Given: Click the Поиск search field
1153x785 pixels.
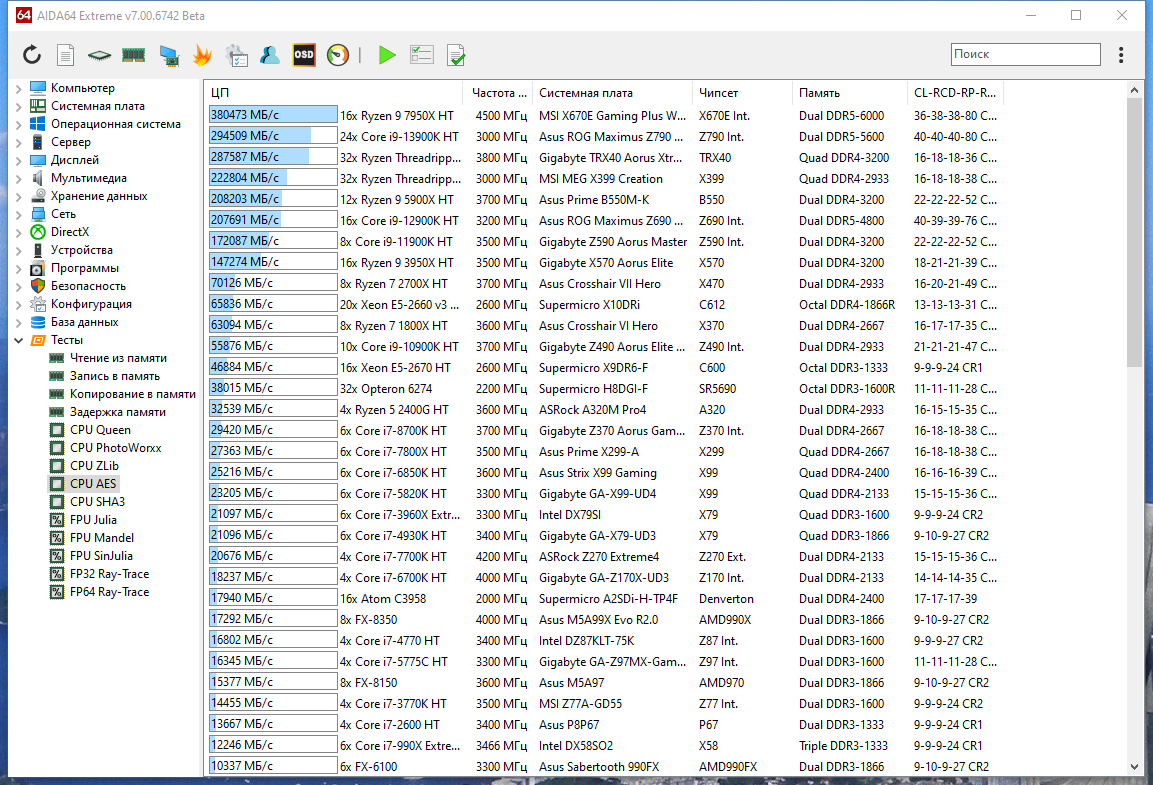Looking at the screenshot, I should pos(1024,55).
